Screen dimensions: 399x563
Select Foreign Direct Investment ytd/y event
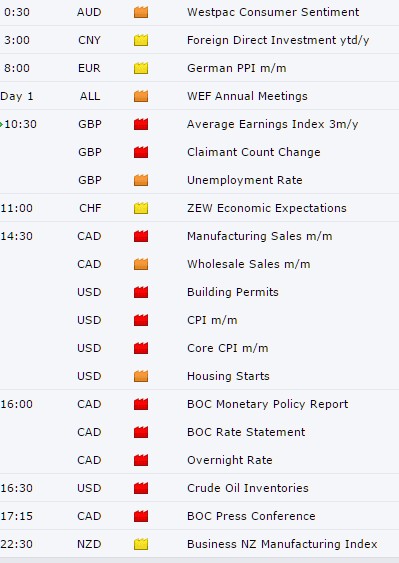(278, 40)
